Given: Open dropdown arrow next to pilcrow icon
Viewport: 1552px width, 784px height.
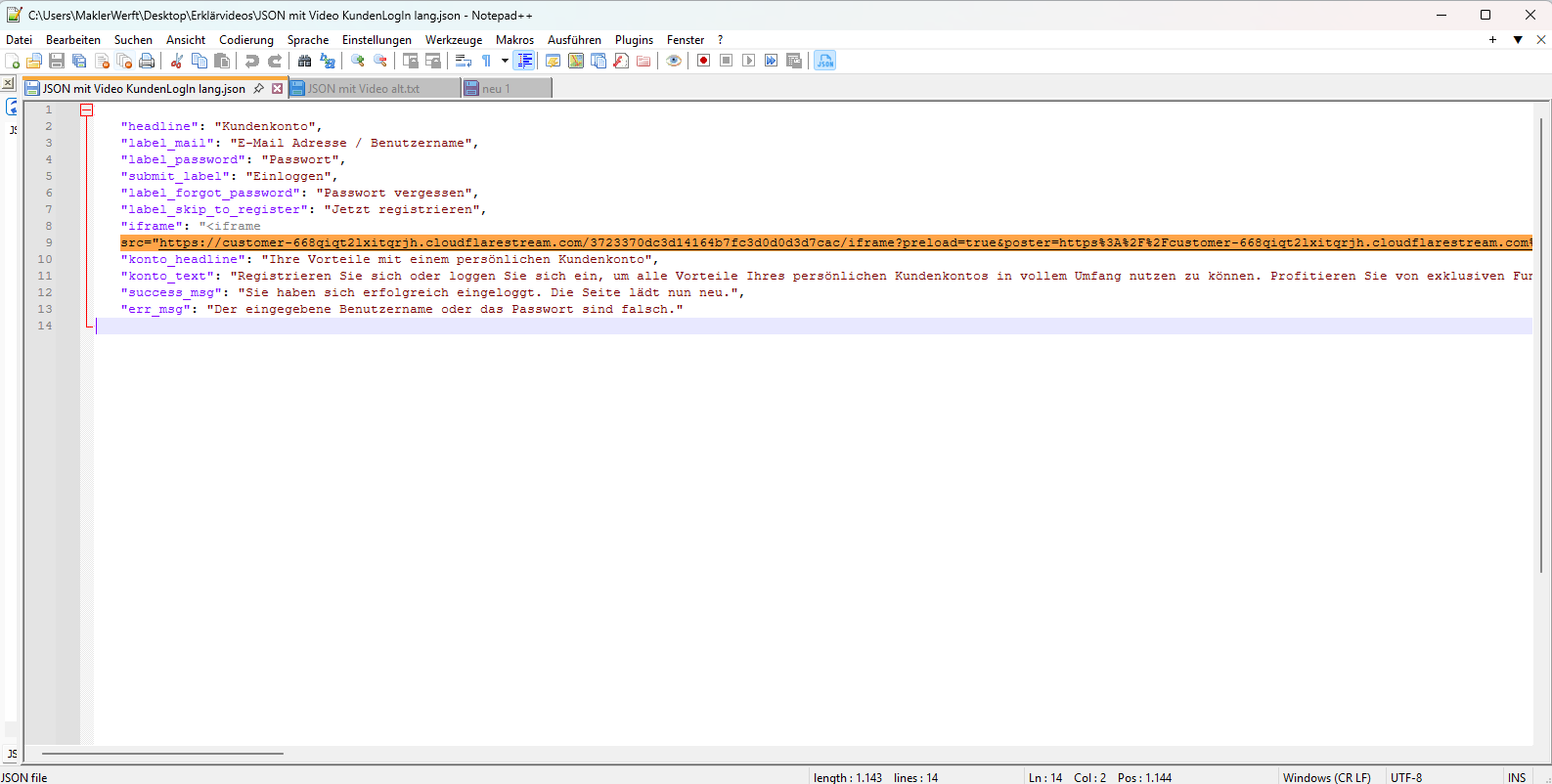Looking at the screenshot, I should [505, 61].
